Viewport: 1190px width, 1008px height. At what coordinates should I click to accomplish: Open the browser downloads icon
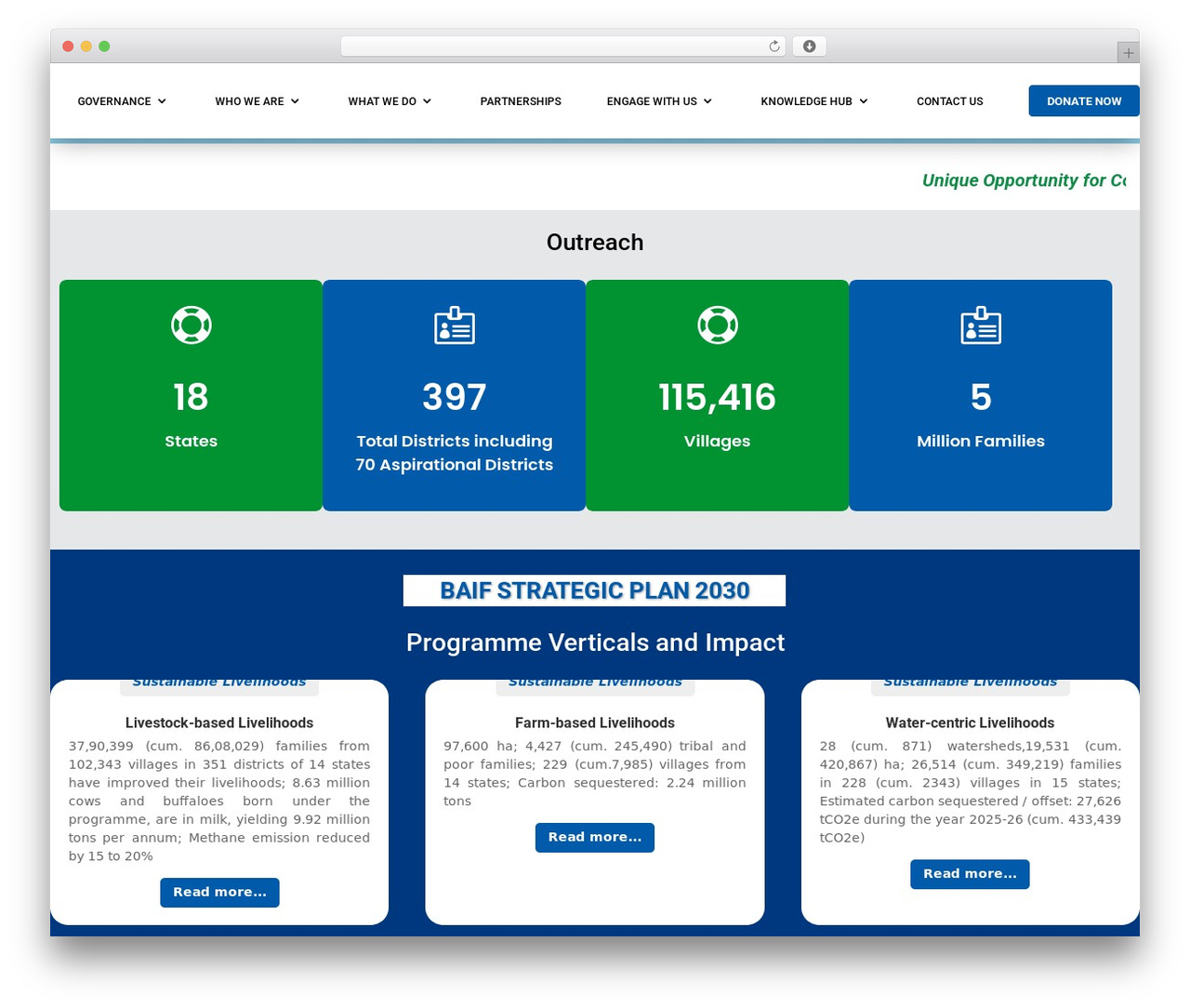pyautogui.click(x=810, y=46)
